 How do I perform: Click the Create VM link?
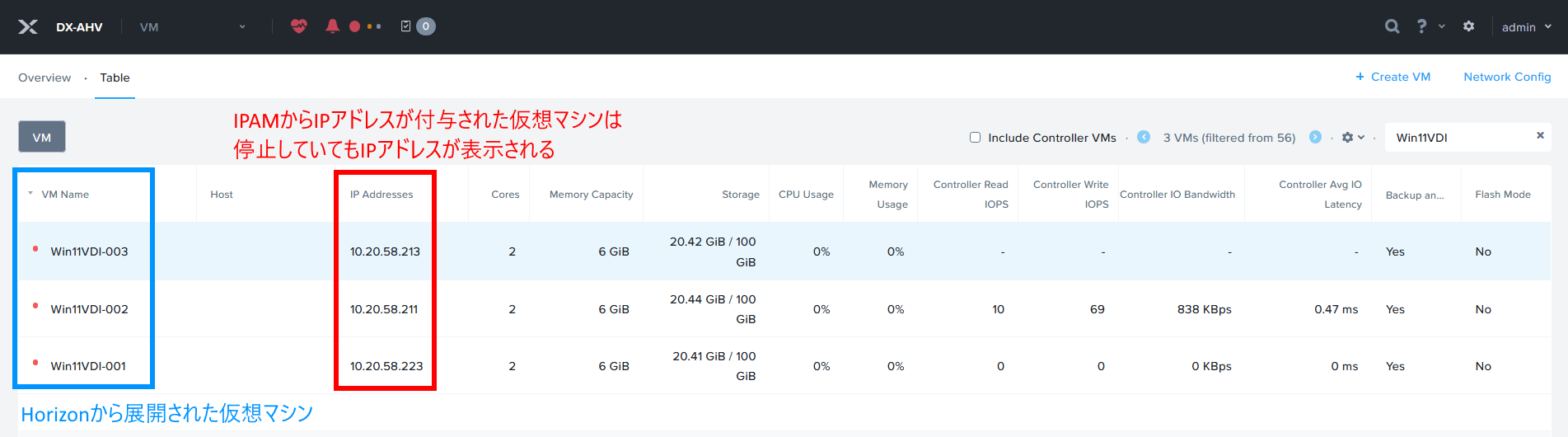1392,77
